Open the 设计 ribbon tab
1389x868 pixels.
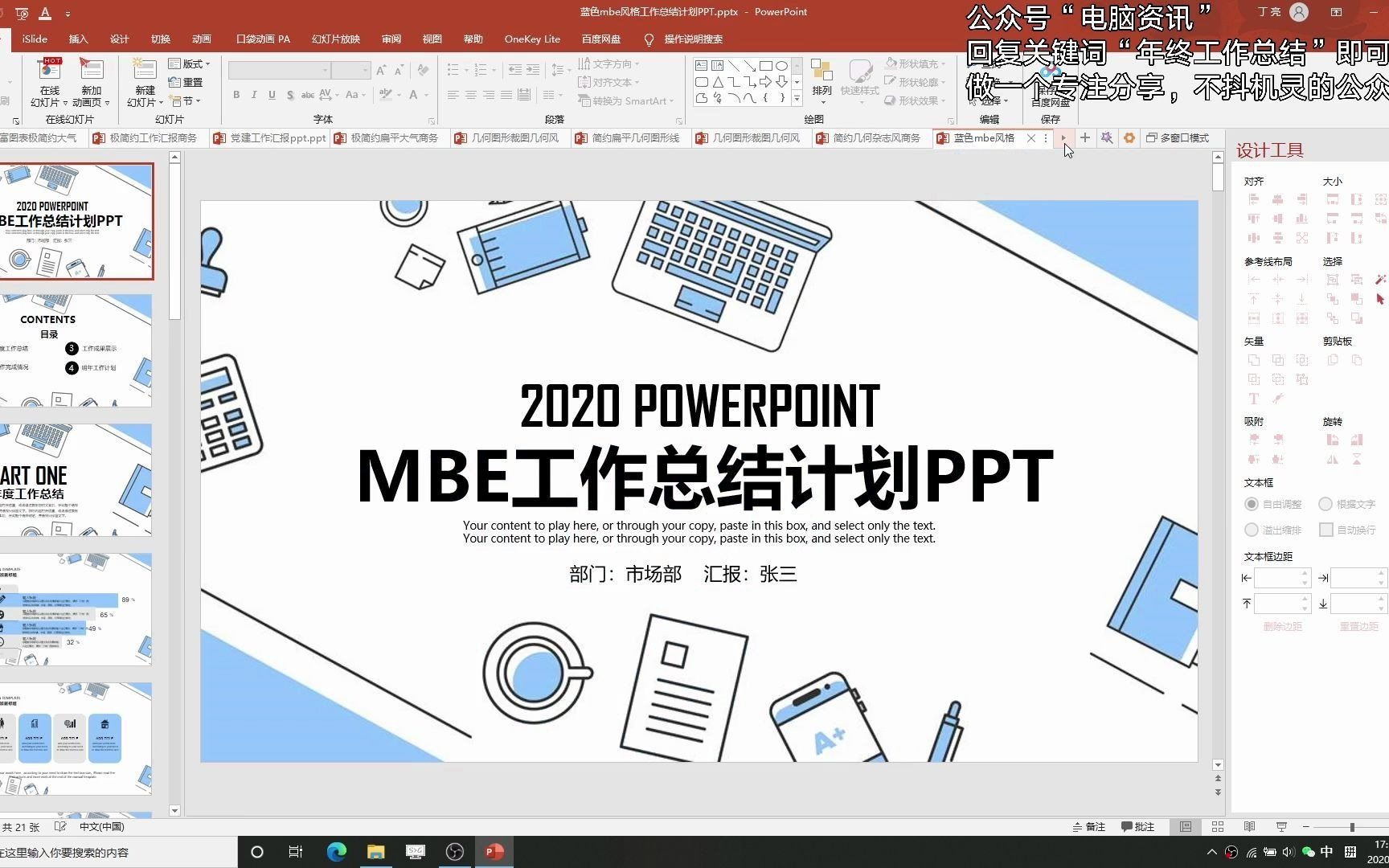pyautogui.click(x=119, y=39)
